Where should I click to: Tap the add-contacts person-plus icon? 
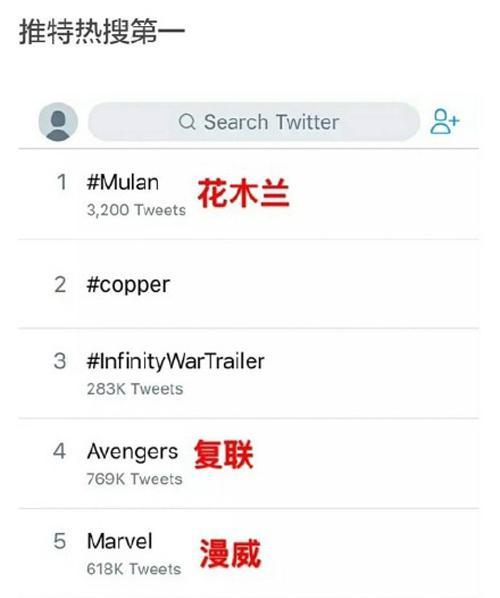pos(445,122)
